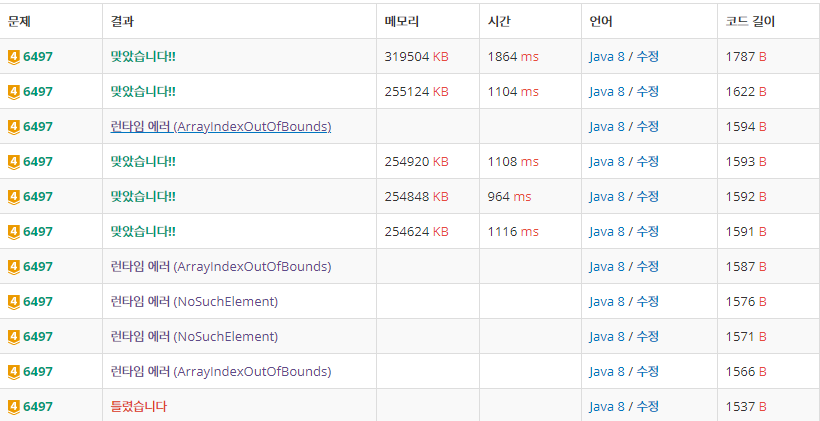Open Java 8 source in the 1566 B row

pyautogui.click(x=607, y=372)
